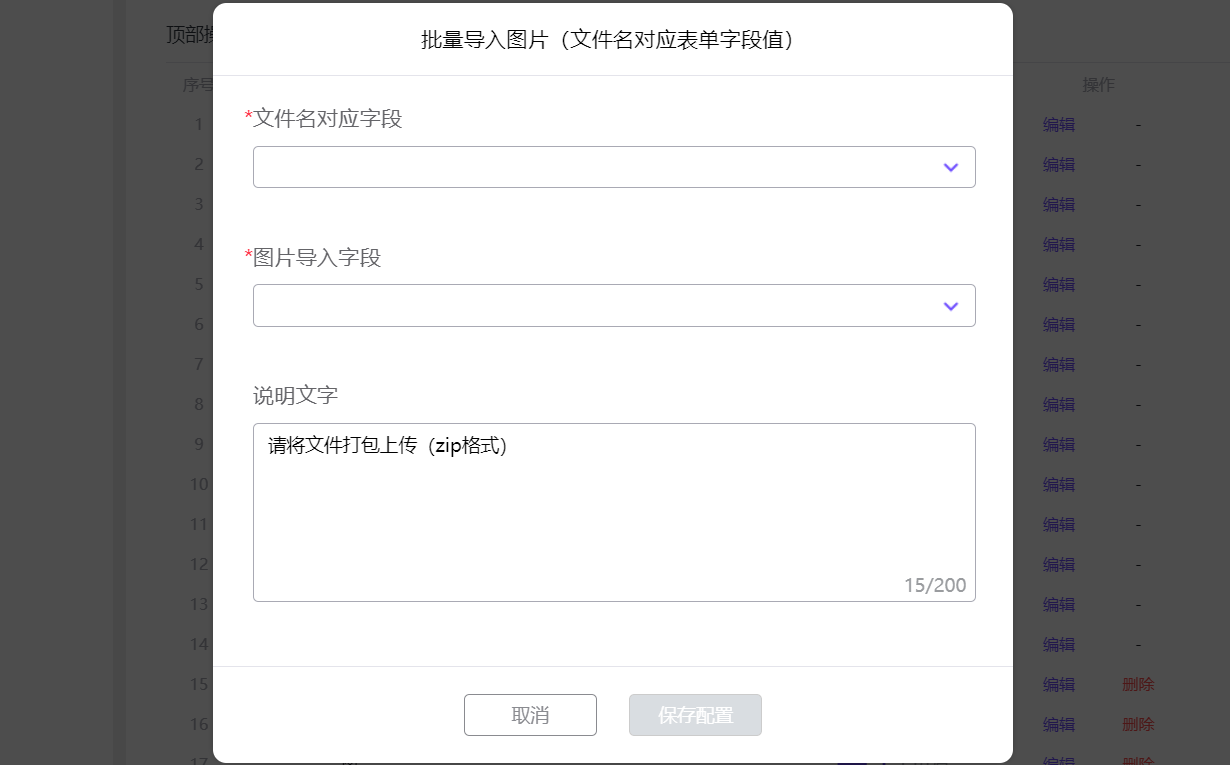
Task: Open 编辑 for row 9
Action: point(1059,445)
